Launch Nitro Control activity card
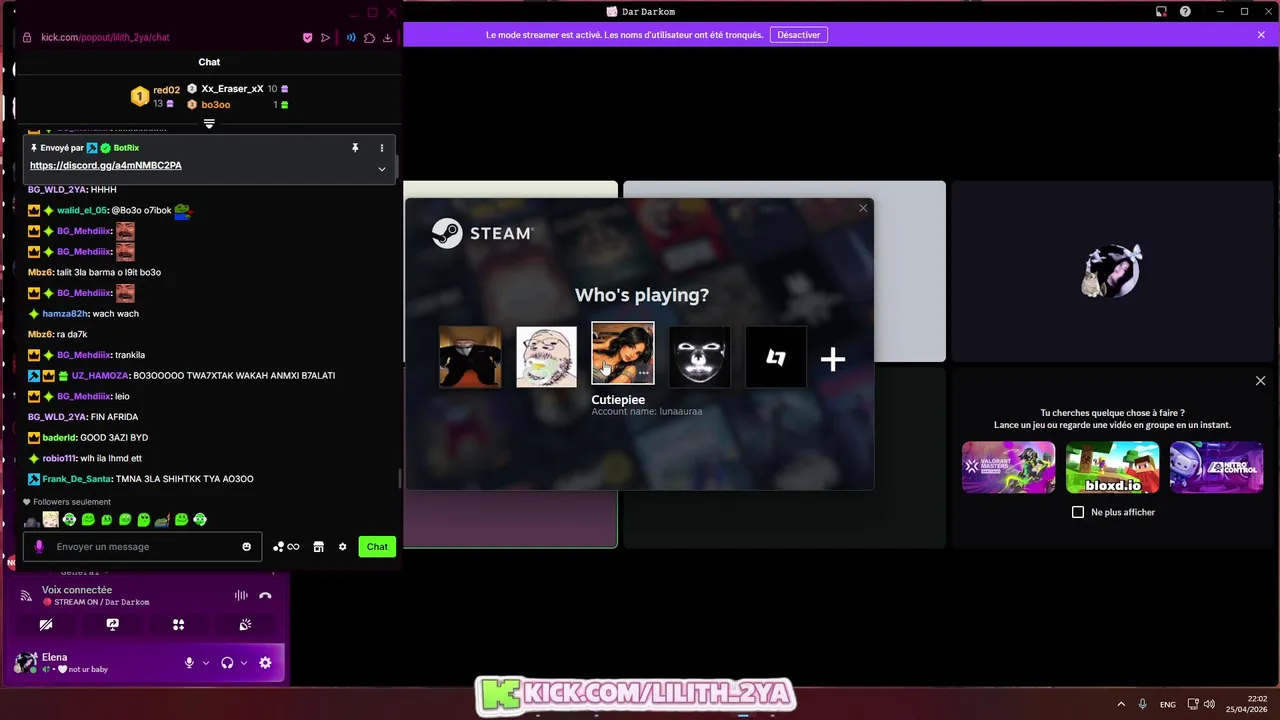This screenshot has width=1280, height=720. pyautogui.click(x=1216, y=467)
